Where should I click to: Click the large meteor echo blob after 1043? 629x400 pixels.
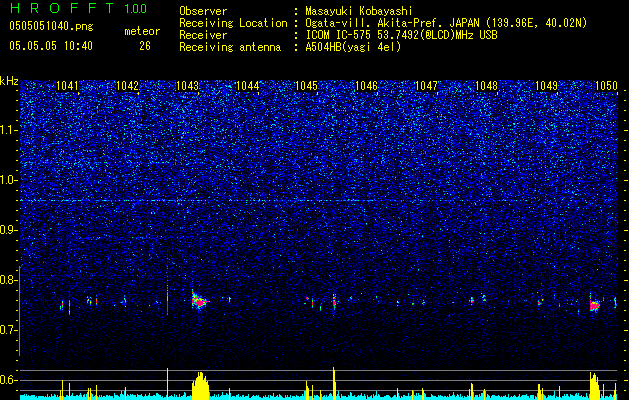coord(199,301)
